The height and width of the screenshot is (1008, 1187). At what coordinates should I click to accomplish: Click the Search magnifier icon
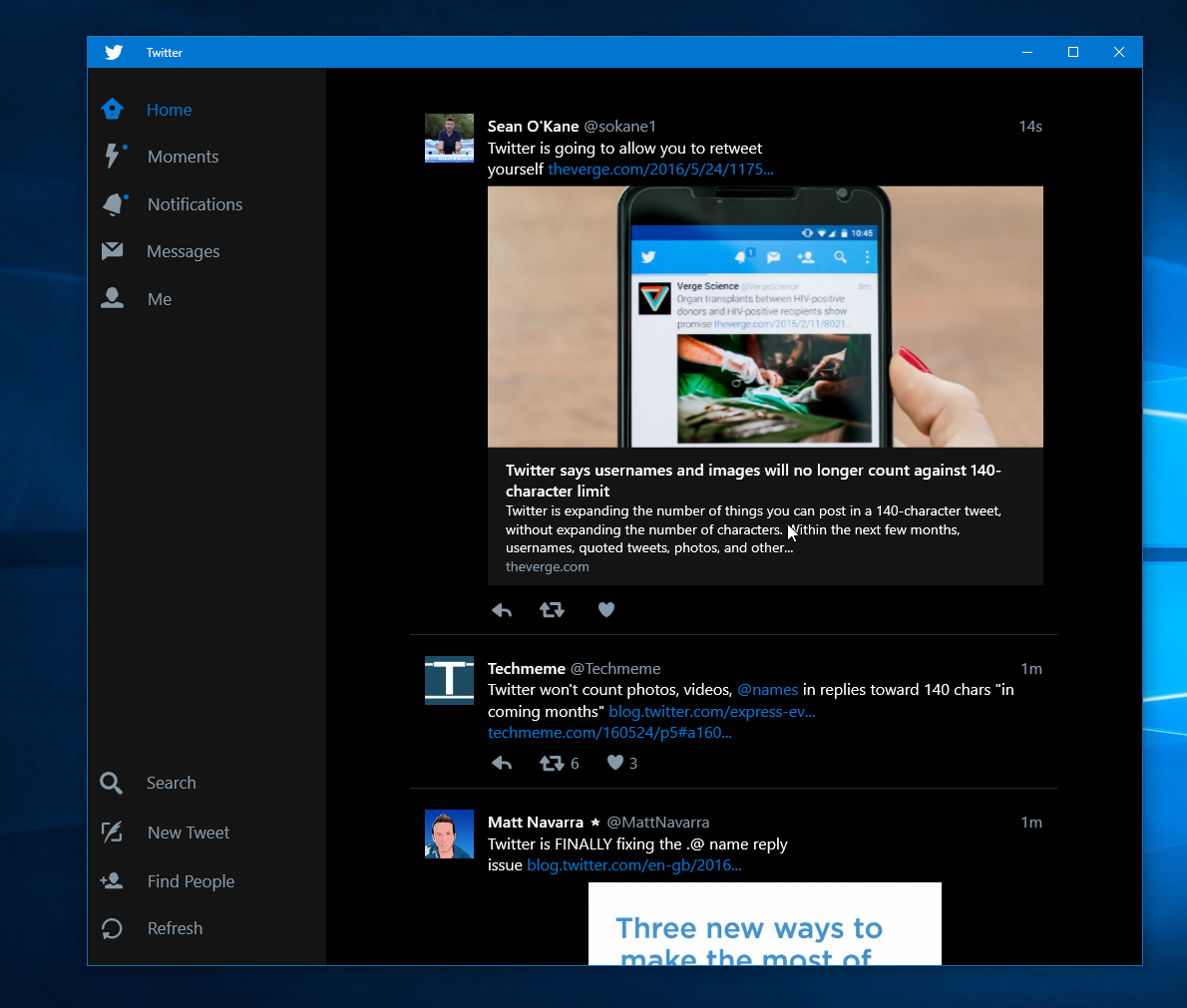[x=112, y=783]
